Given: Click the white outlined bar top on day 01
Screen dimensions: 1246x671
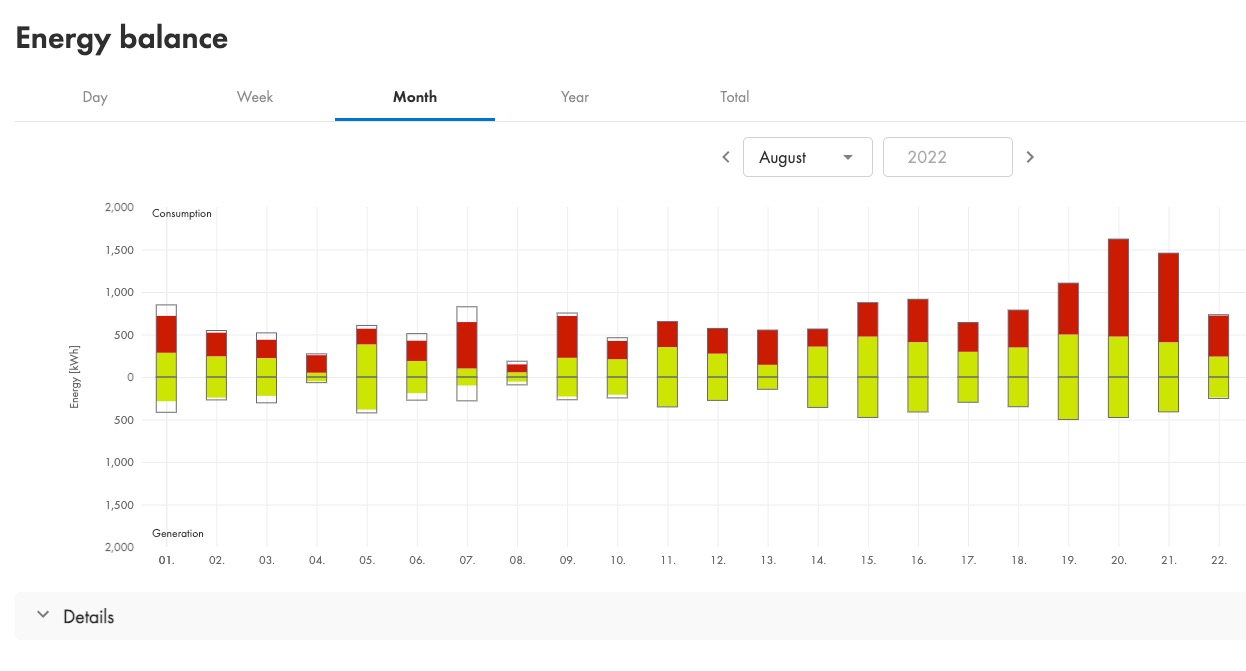Looking at the screenshot, I should [x=166, y=310].
